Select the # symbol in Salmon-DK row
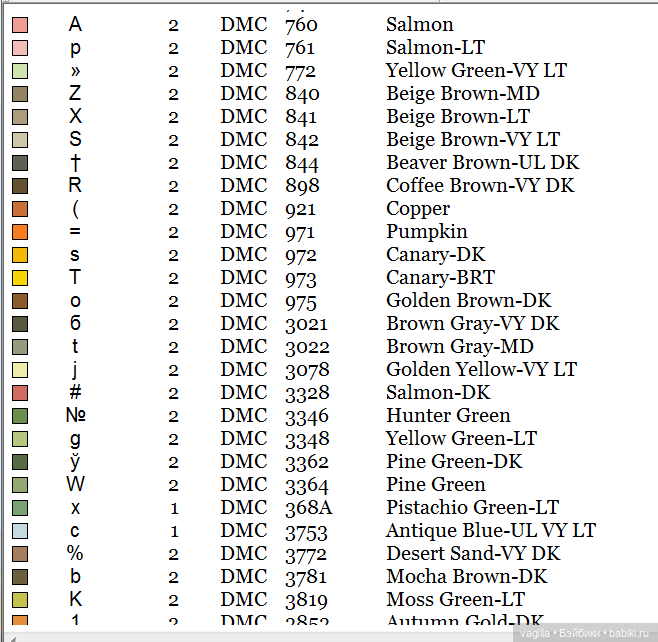The image size is (658, 642). click(x=75, y=393)
